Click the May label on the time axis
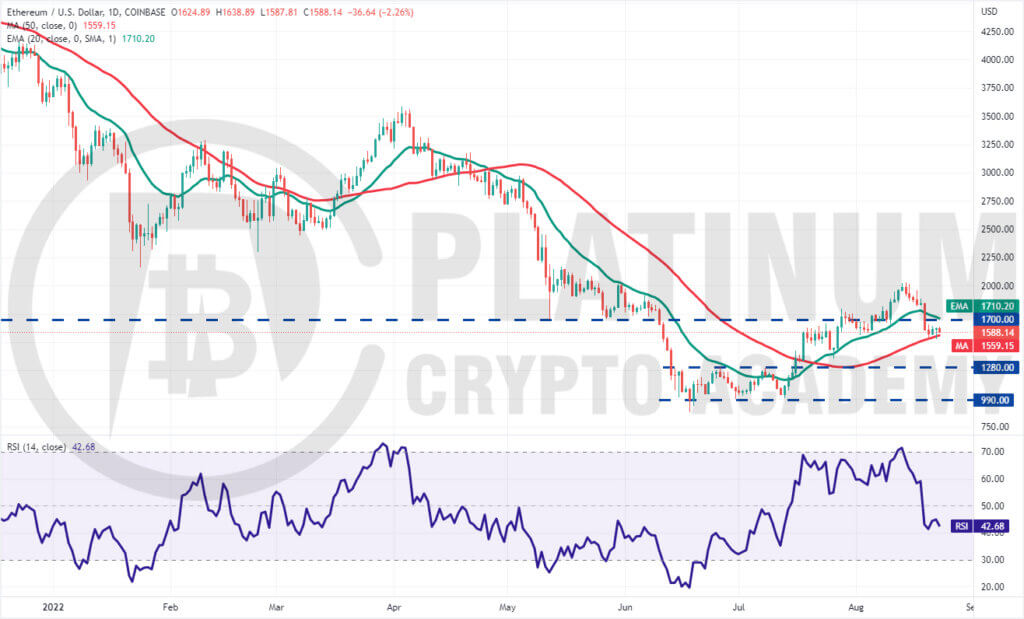The width and height of the screenshot is (1024, 619). 507,607
